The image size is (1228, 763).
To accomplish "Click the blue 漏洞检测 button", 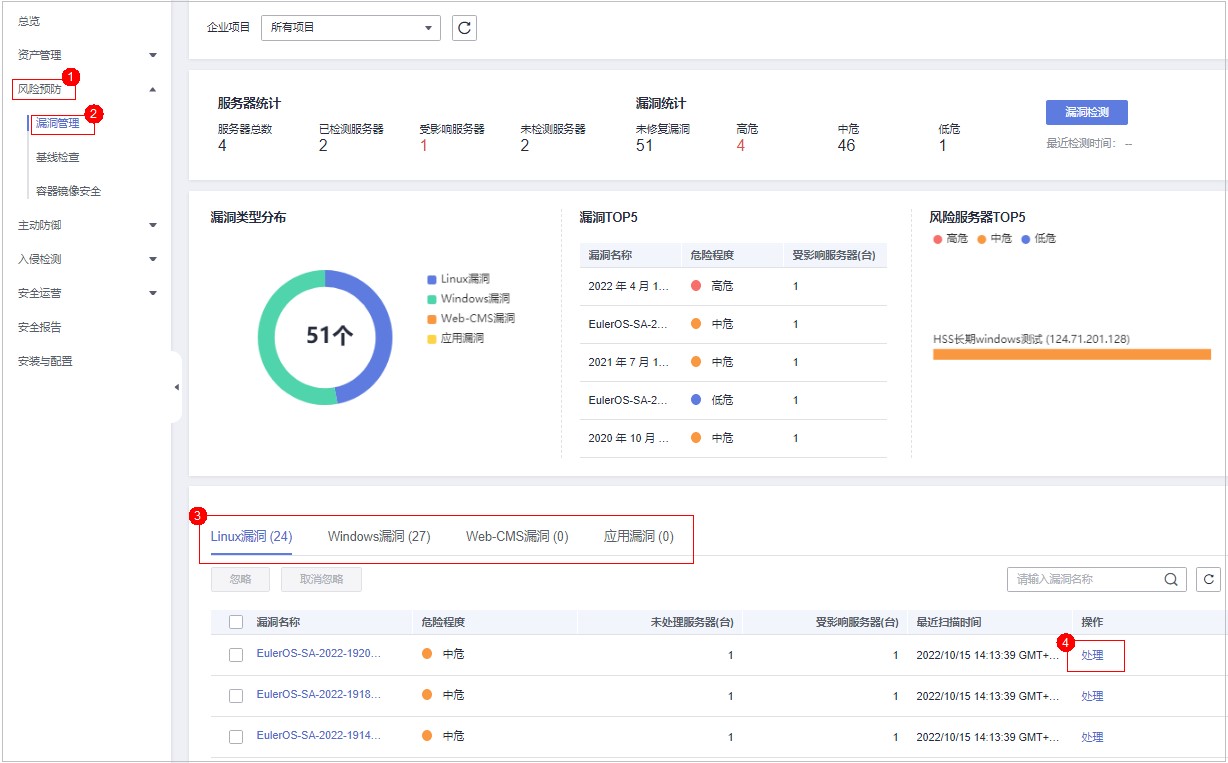I will [1086, 112].
